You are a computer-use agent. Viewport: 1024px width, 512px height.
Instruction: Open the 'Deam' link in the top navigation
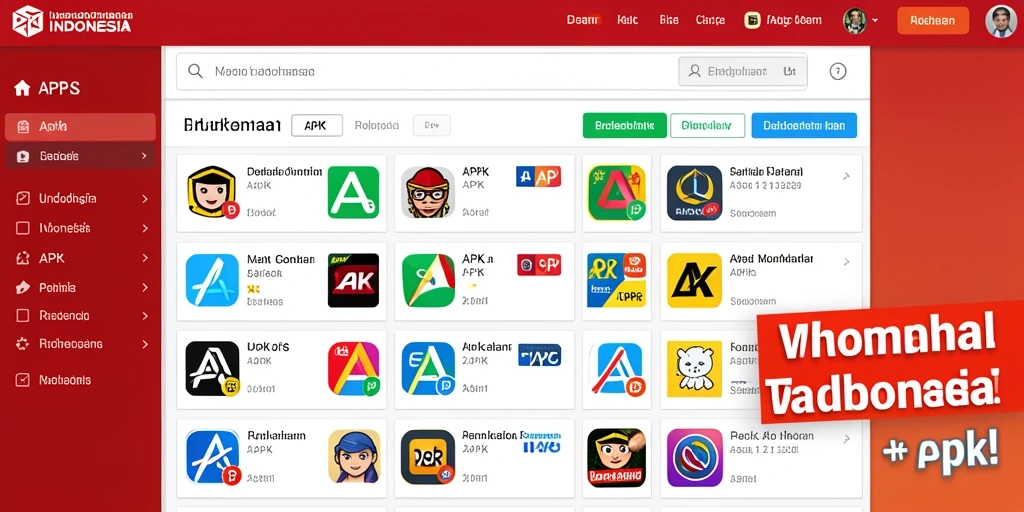point(583,20)
